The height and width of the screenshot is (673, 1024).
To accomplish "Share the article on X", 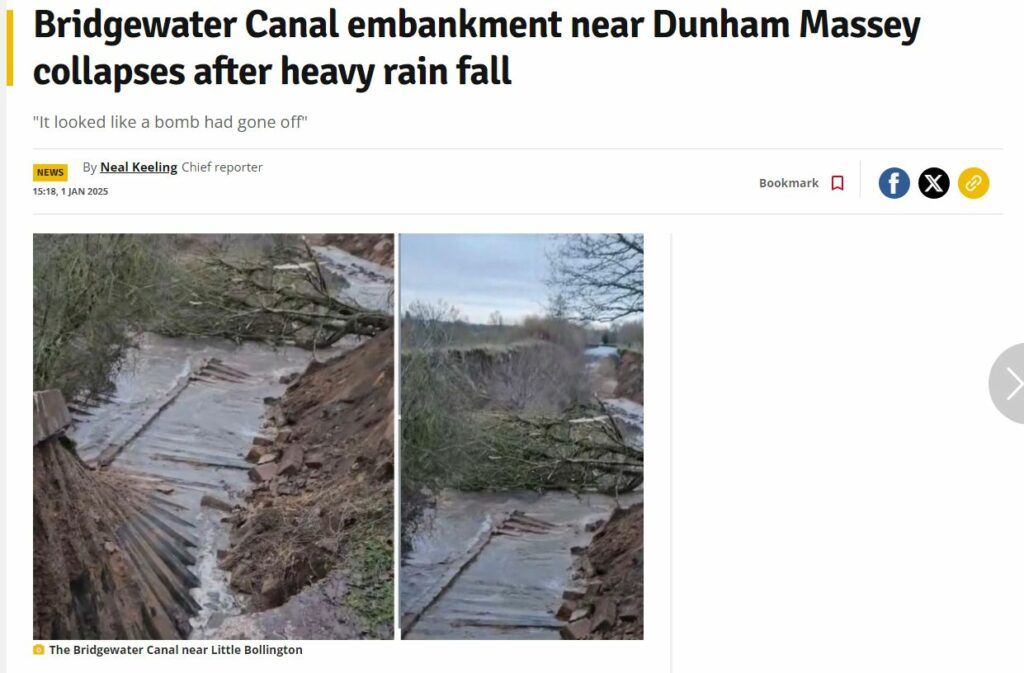I will pyautogui.click(x=934, y=183).
